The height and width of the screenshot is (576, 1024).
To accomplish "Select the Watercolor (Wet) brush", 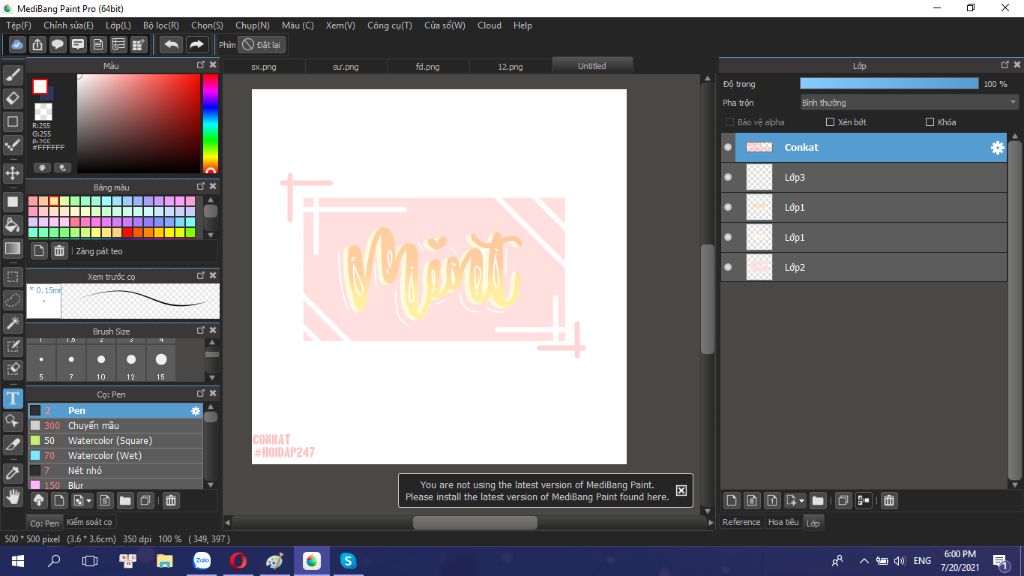I will point(116,455).
